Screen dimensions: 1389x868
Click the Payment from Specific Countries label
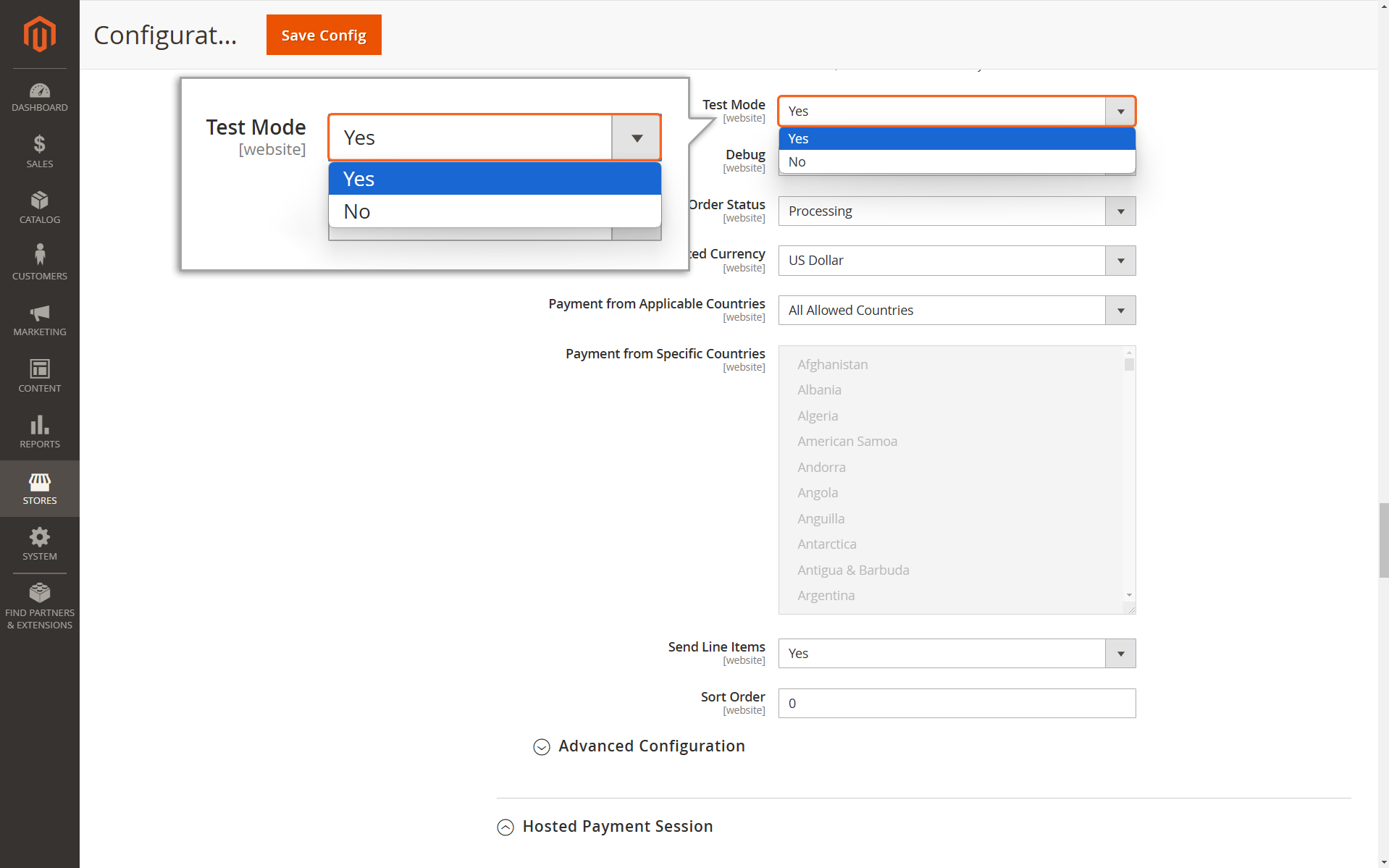pyautogui.click(x=665, y=354)
